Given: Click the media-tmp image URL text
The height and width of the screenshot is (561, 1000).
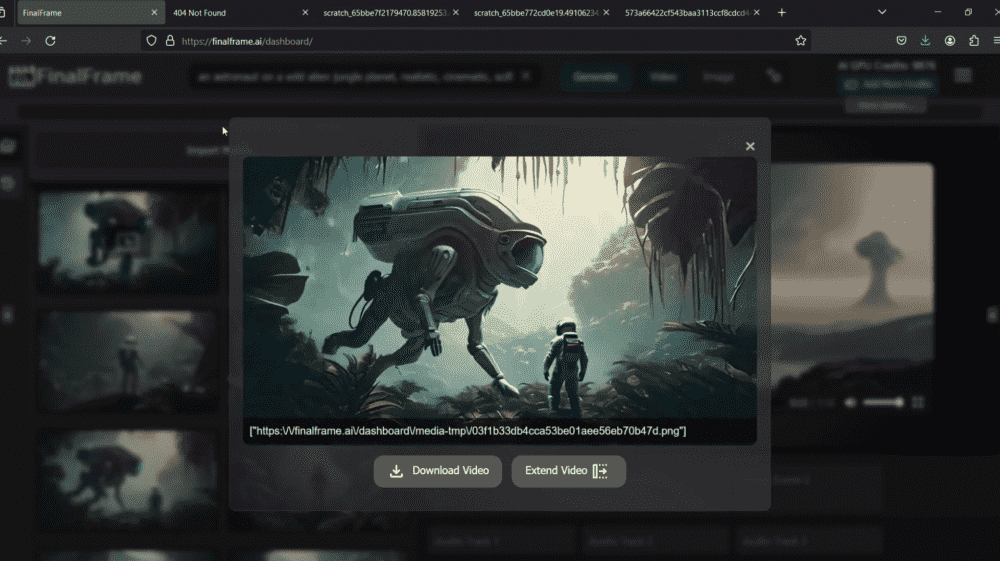Looking at the screenshot, I should point(467,431).
